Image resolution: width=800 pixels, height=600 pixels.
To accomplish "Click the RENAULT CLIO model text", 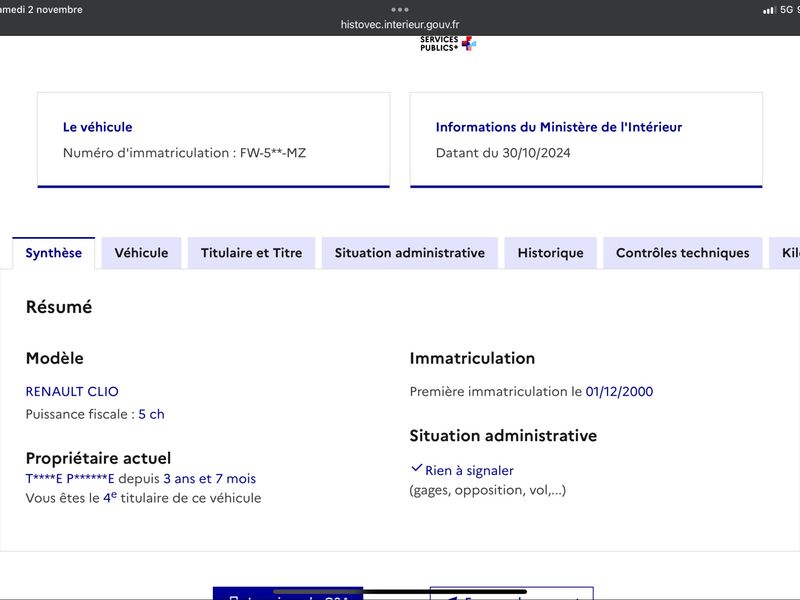I will [x=72, y=391].
